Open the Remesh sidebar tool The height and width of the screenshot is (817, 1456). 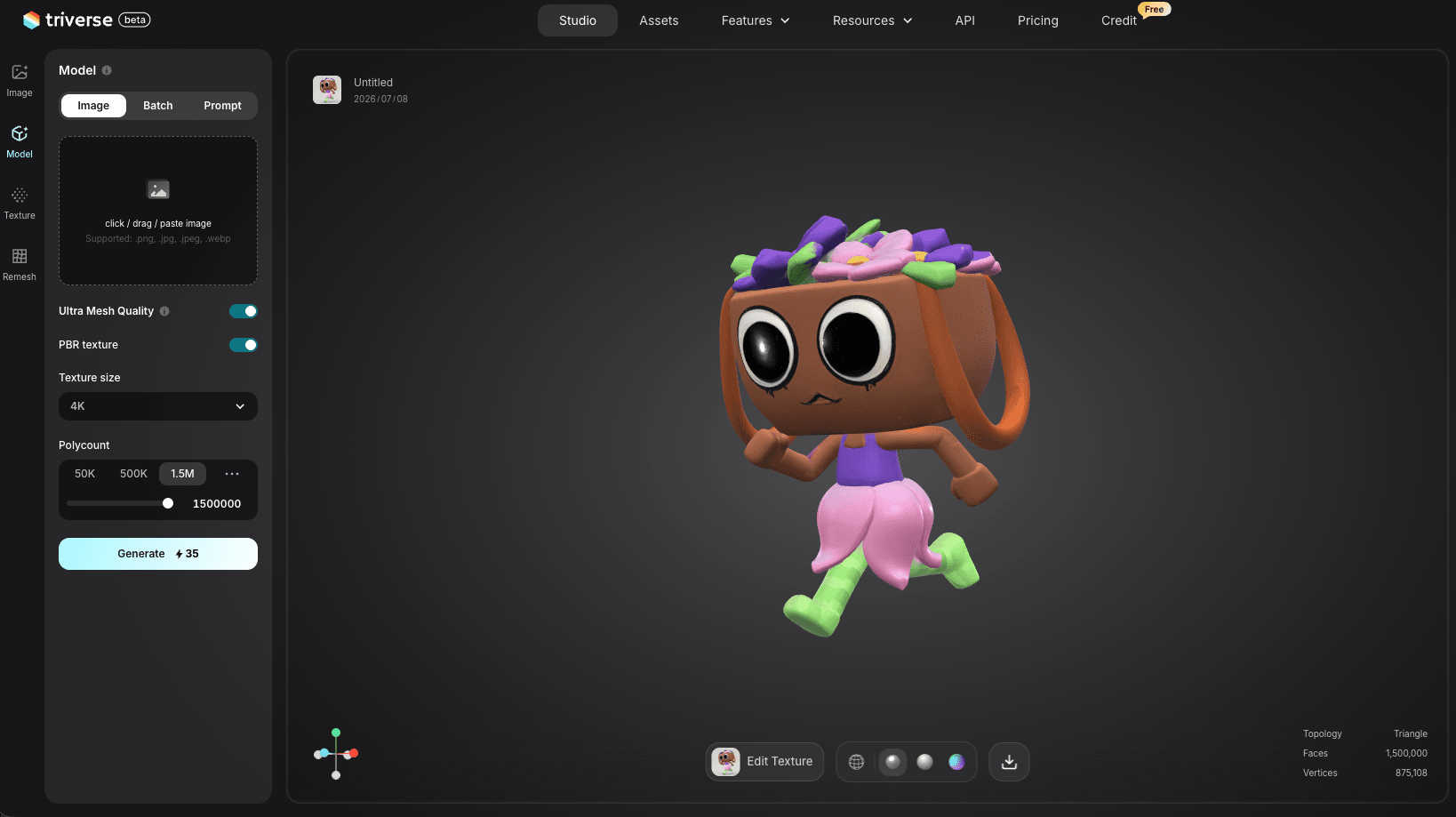pos(20,264)
